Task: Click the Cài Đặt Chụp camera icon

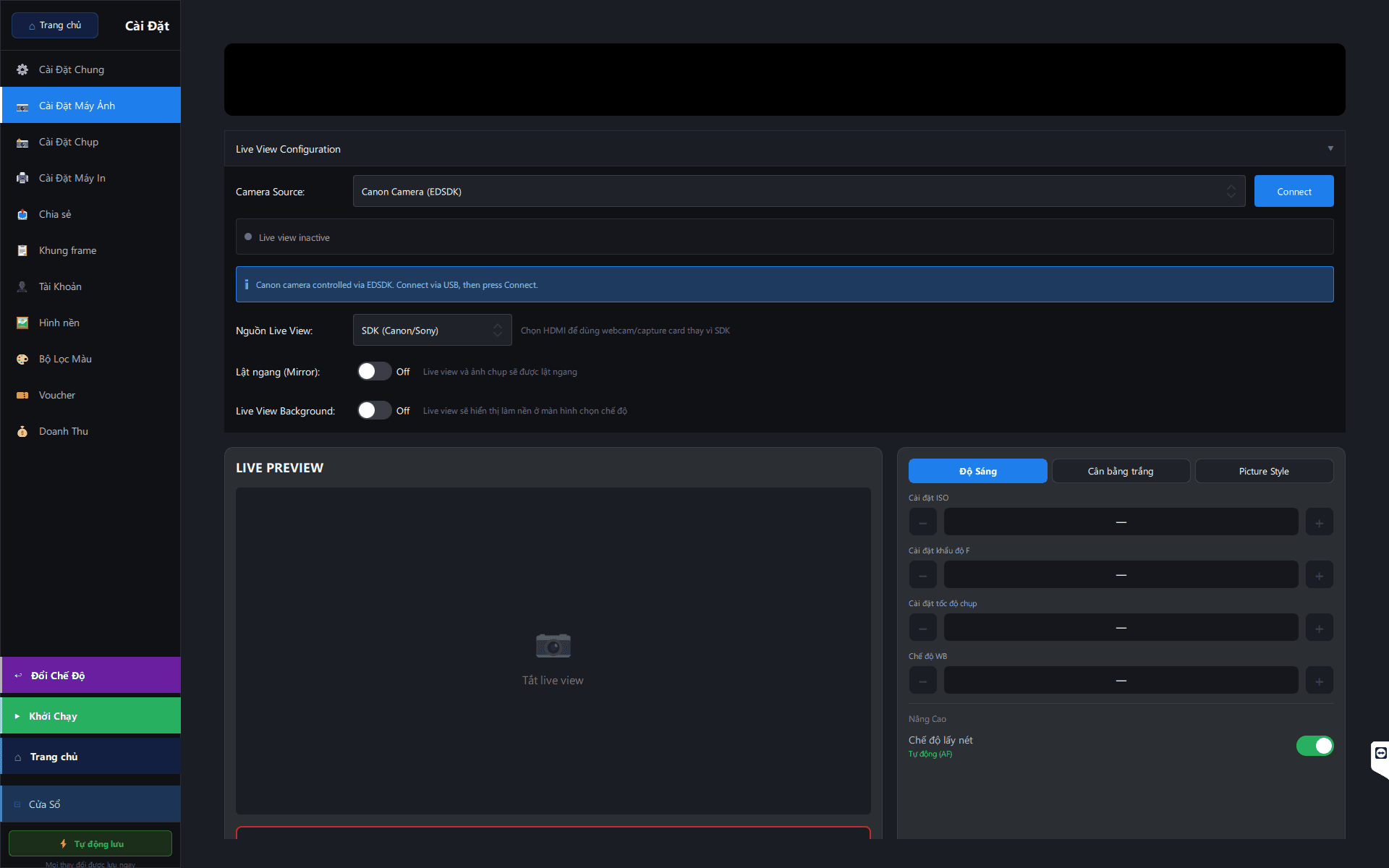Action: [x=22, y=142]
